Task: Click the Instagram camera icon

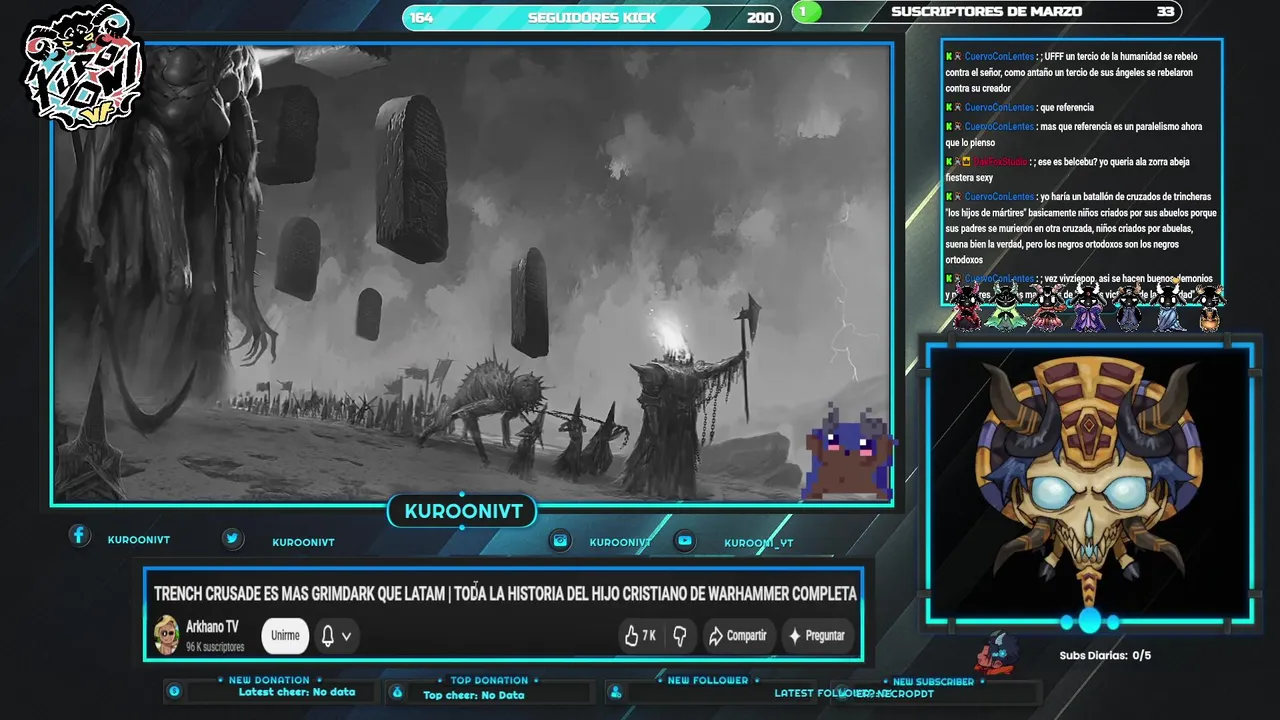Action: click(x=560, y=540)
